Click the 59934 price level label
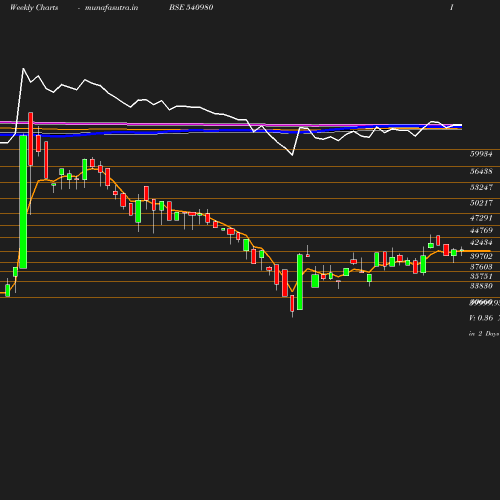Screen dimensions: 500x500 click(481, 154)
